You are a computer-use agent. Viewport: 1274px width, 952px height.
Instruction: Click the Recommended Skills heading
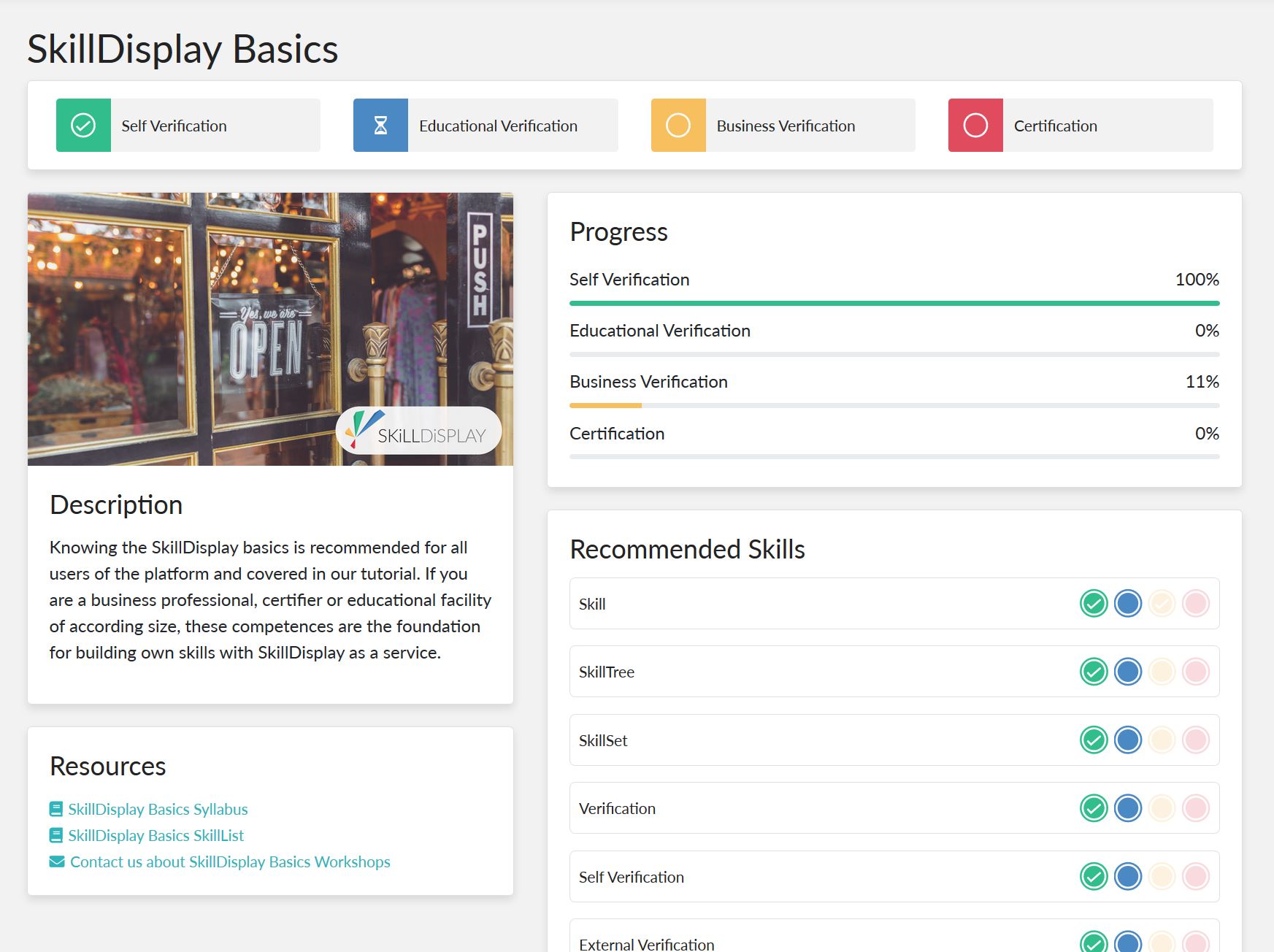(687, 549)
